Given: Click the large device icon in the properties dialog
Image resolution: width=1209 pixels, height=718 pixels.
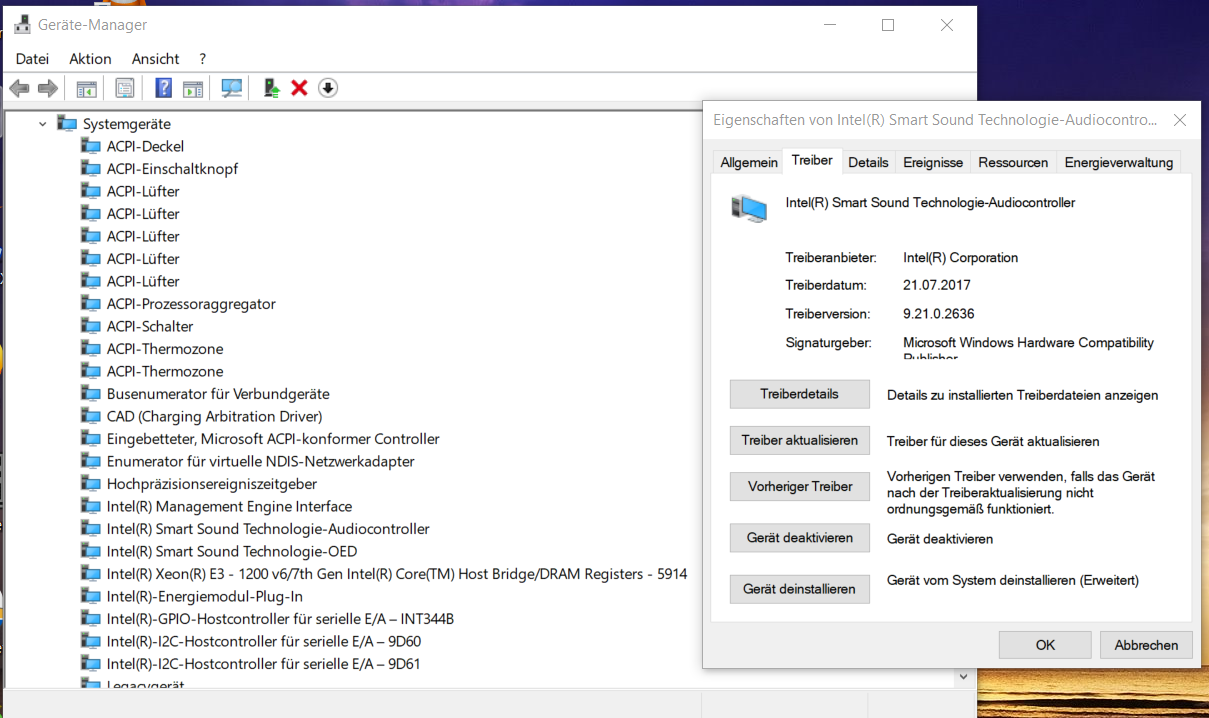Looking at the screenshot, I should tap(749, 208).
